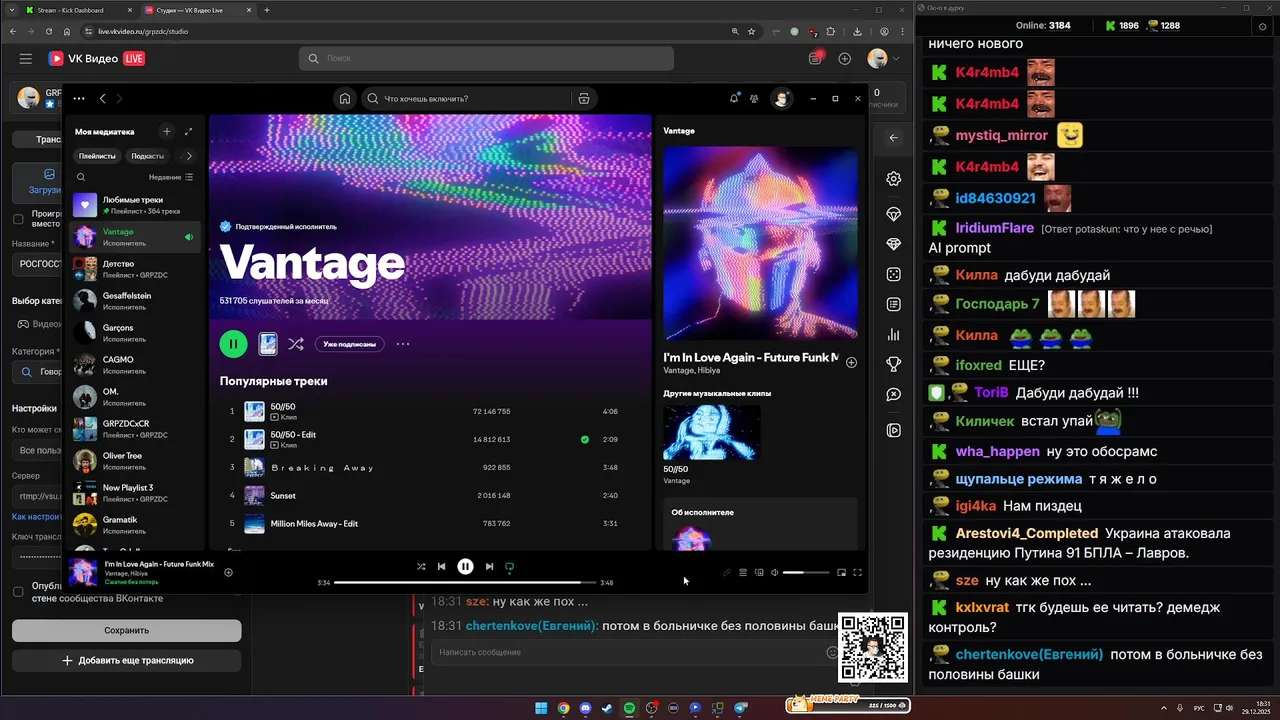
Task: Click Сохранить button in VK studio
Action: (127, 630)
